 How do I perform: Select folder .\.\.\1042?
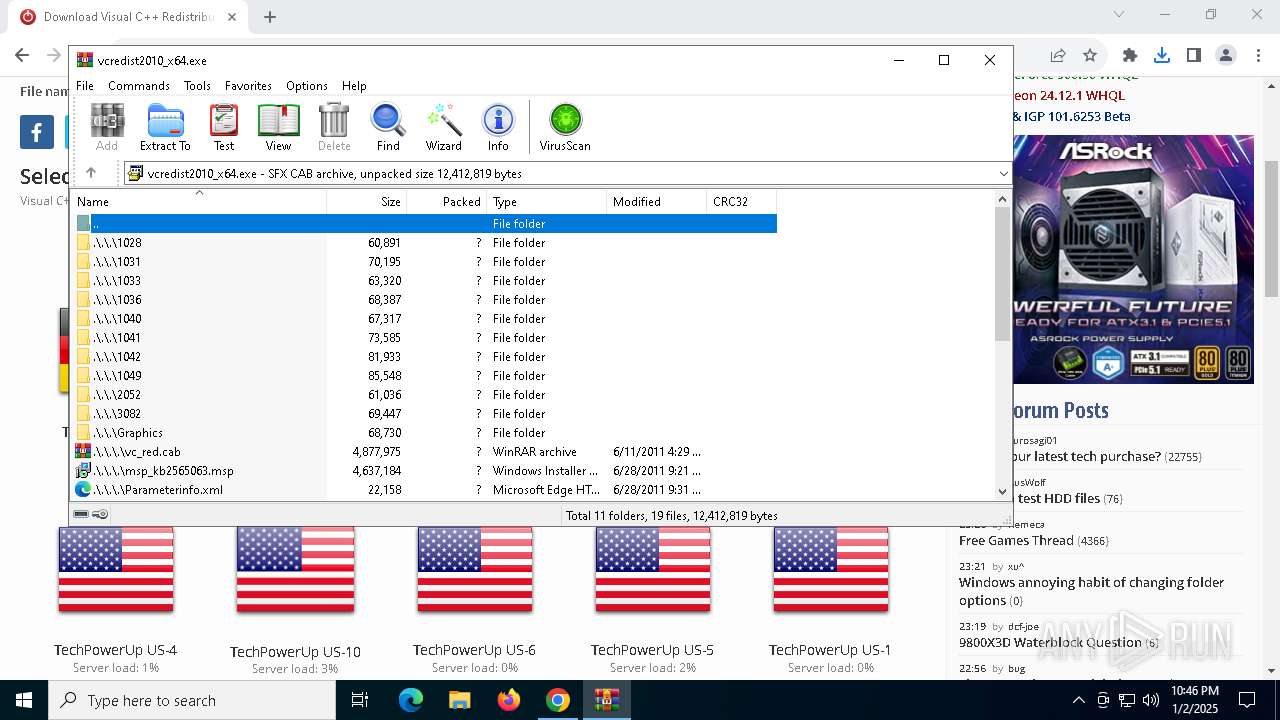point(425,357)
